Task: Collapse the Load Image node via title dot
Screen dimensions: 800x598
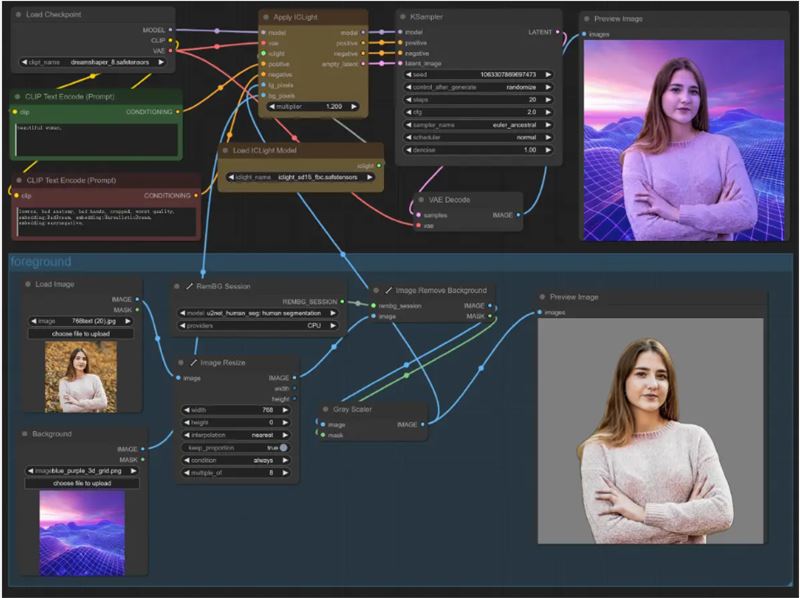Action: coord(28,284)
